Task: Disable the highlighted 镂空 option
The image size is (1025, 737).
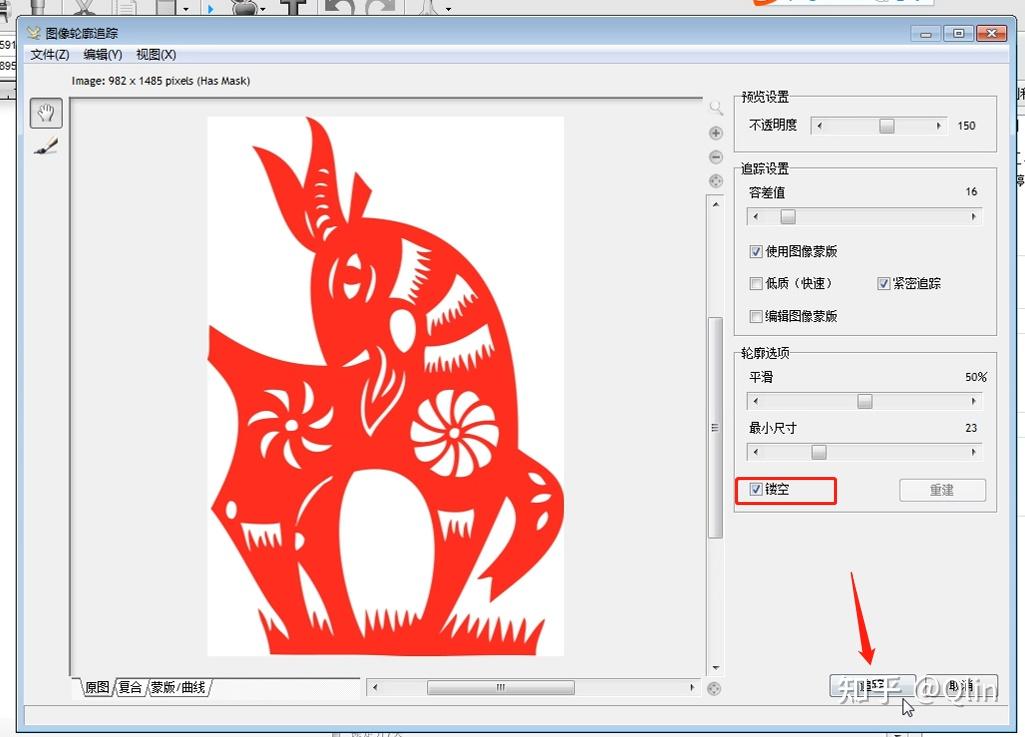Action: [x=757, y=490]
